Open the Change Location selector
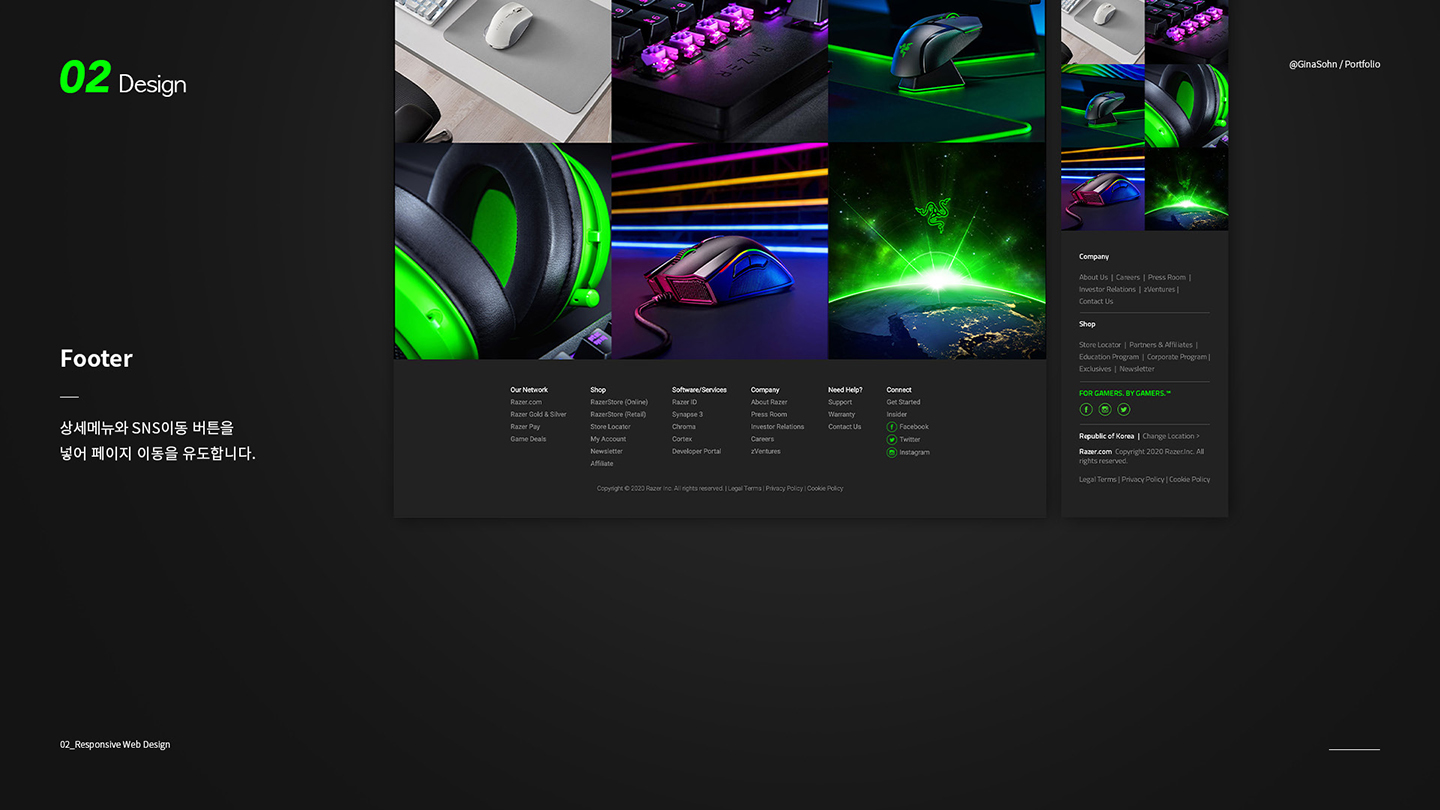Screen dimensions: 1440x810 point(1170,436)
